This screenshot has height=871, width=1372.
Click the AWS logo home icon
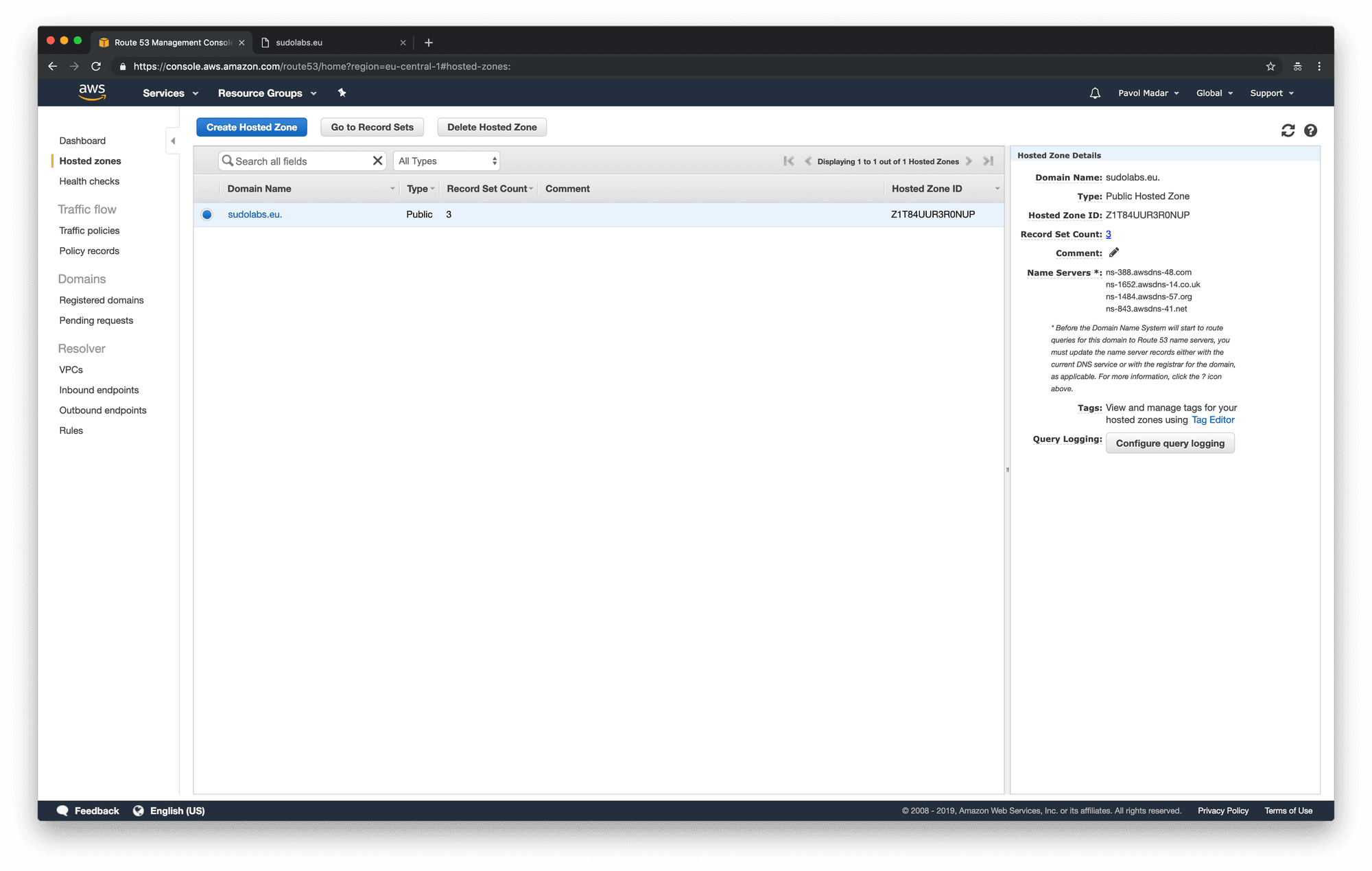(92, 93)
